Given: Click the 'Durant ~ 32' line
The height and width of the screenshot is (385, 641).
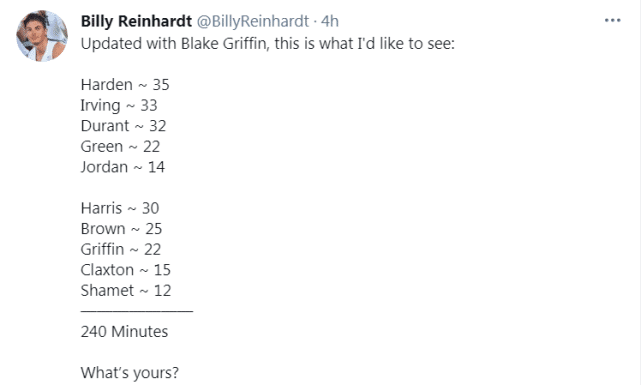Looking at the screenshot, I should point(123,126).
